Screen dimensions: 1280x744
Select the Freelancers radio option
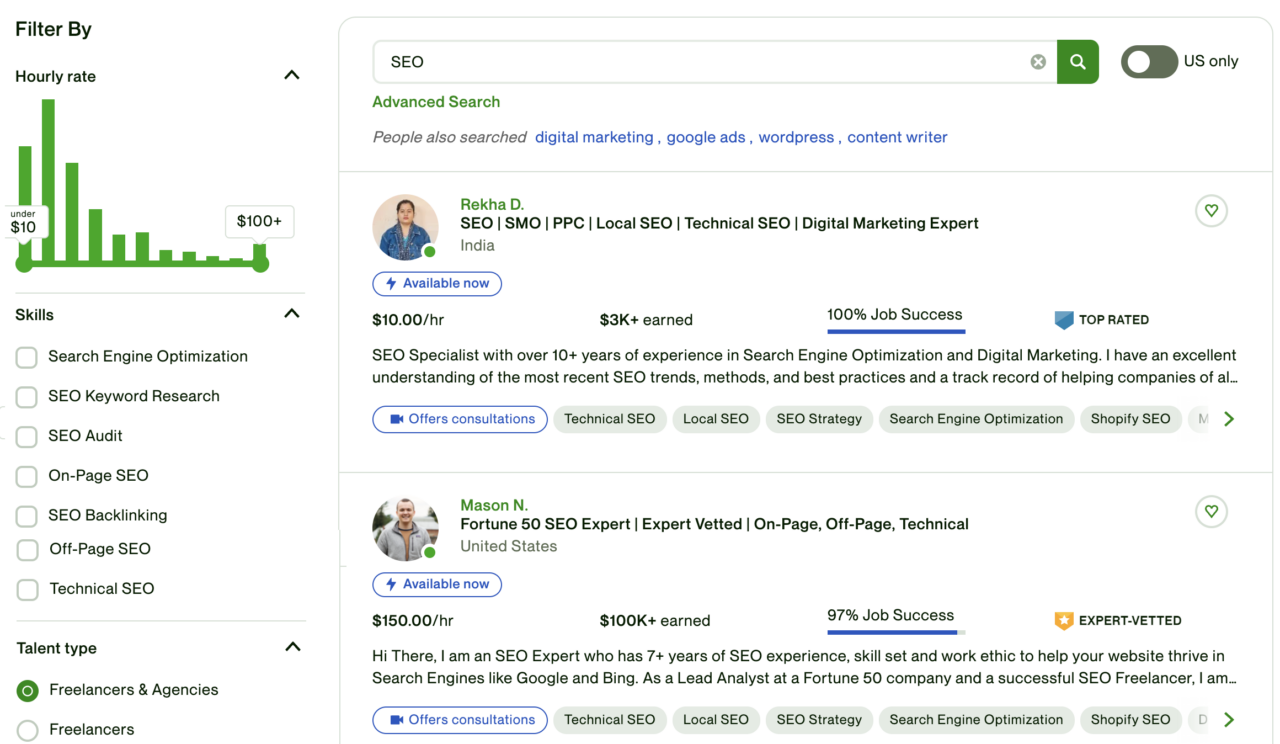pyautogui.click(x=27, y=730)
